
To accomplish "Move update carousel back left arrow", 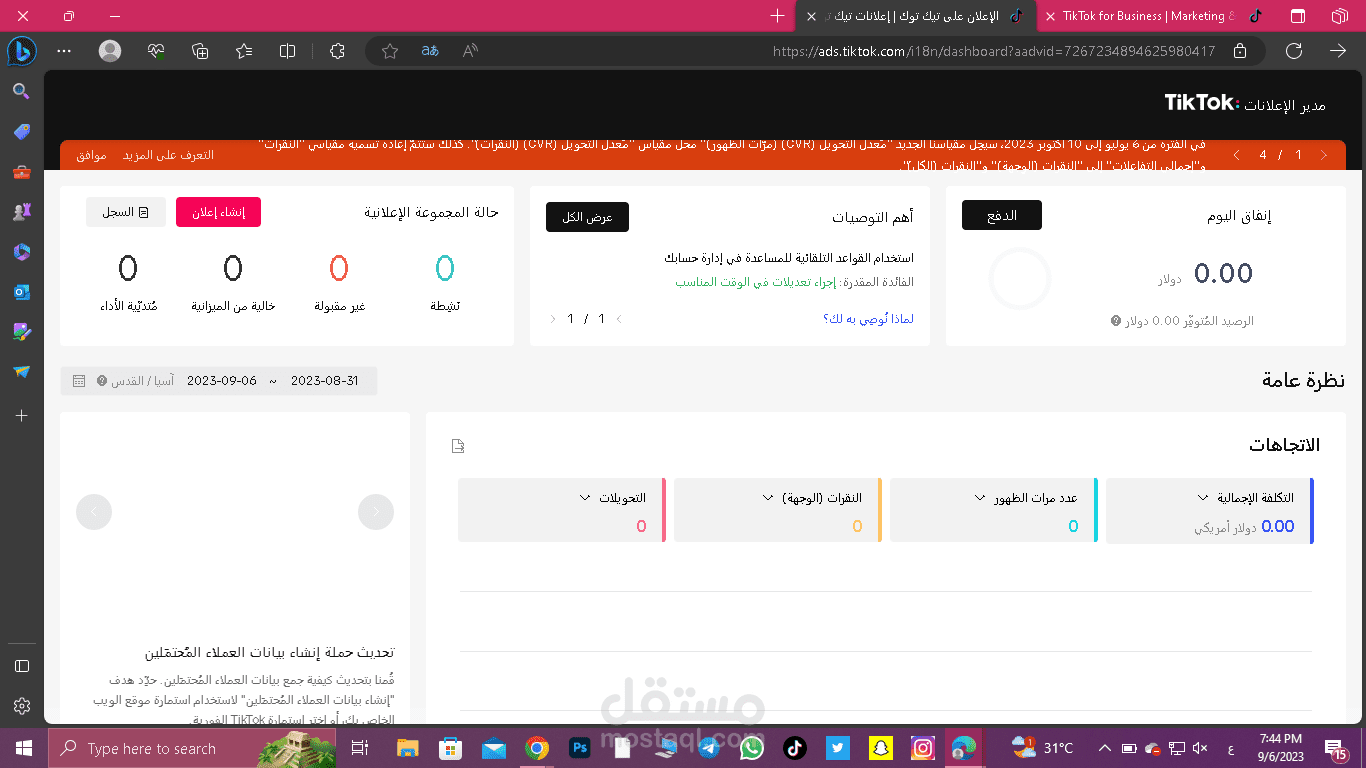I will [94, 512].
